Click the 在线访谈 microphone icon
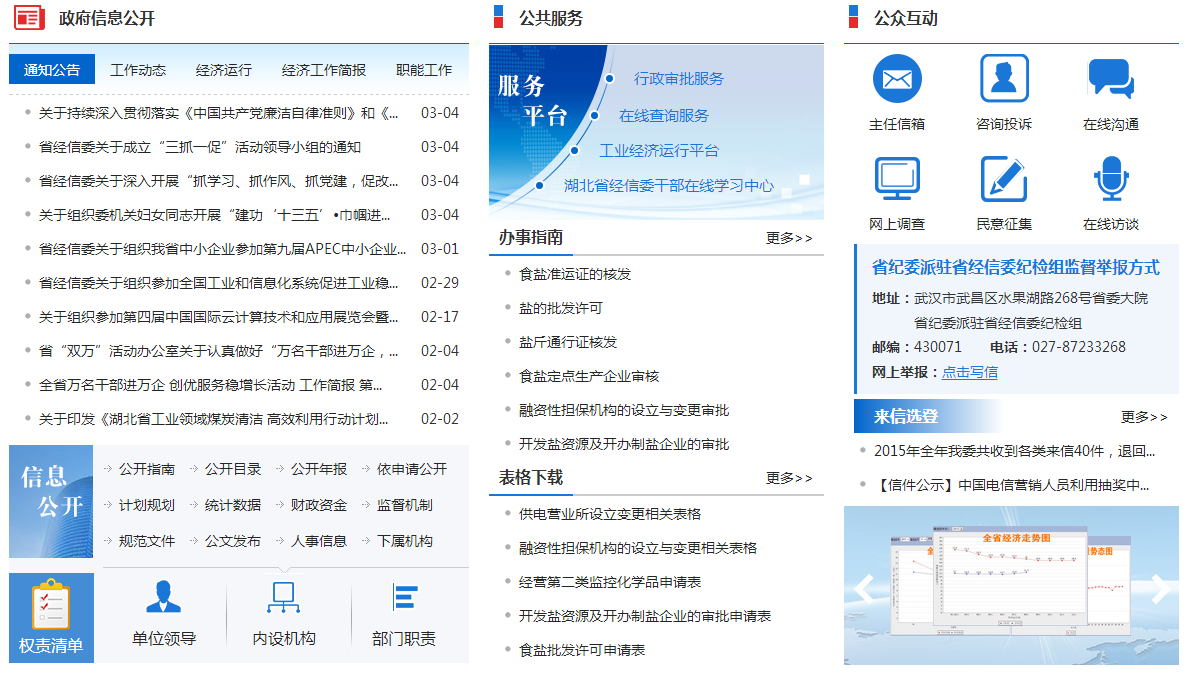This screenshot has width=1187, height=675. tap(1110, 179)
